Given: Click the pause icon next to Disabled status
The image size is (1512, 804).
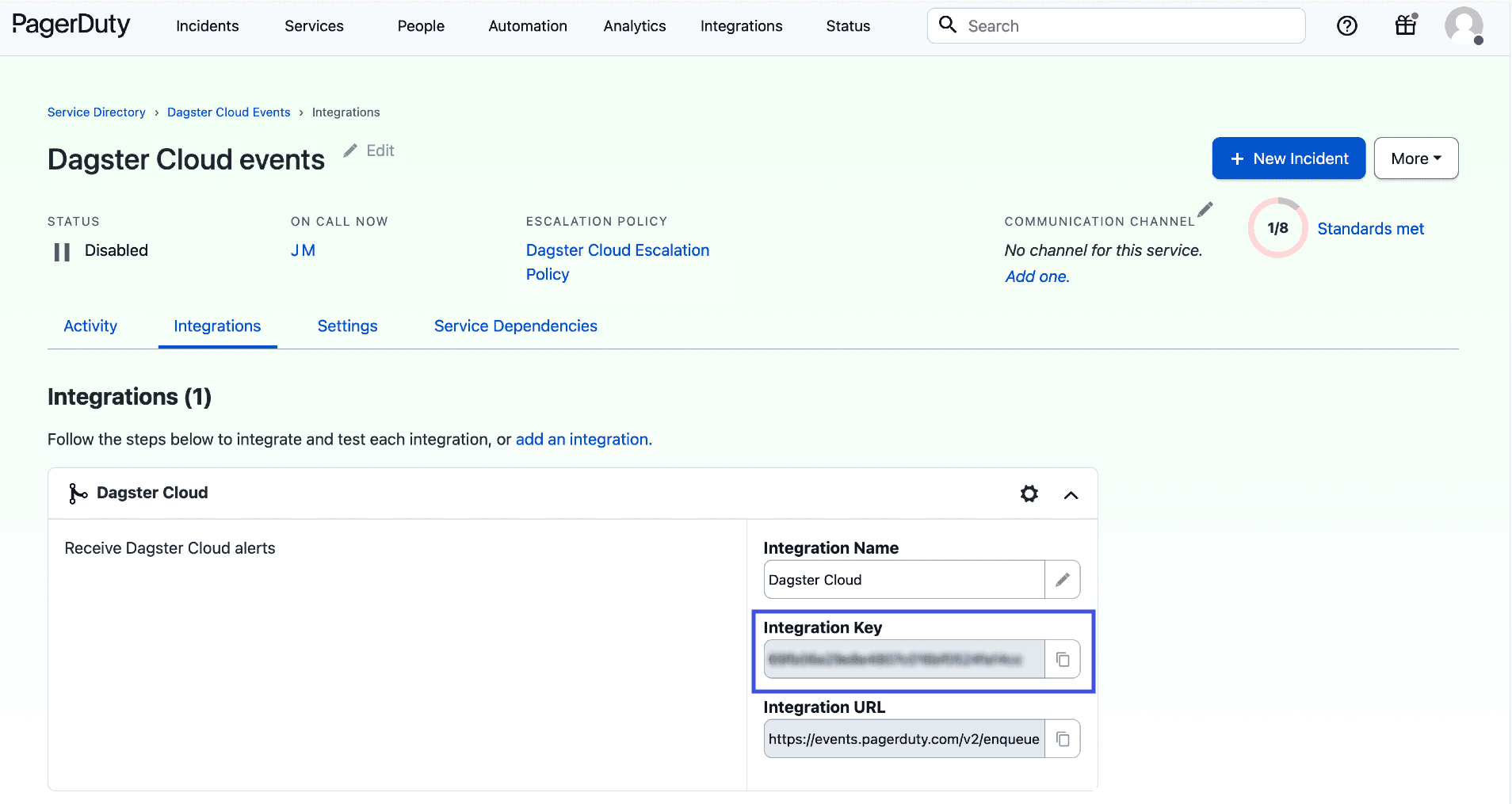Looking at the screenshot, I should [x=60, y=250].
